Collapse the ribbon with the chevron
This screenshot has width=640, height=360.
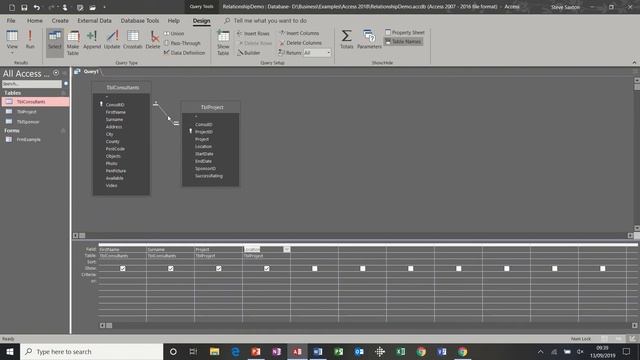point(634,62)
